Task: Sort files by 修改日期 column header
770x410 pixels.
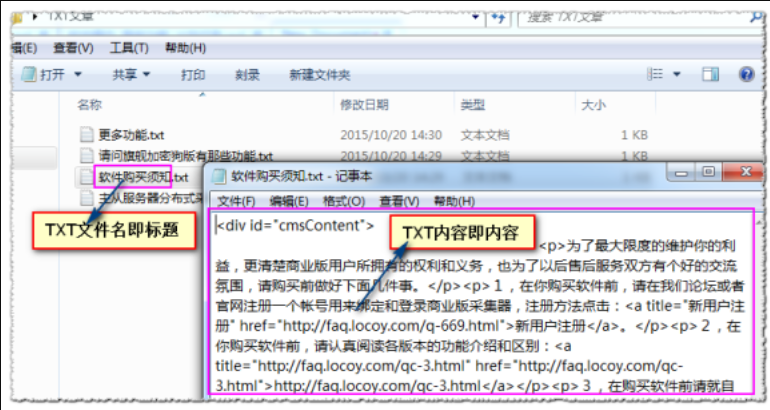Action: pos(364,105)
